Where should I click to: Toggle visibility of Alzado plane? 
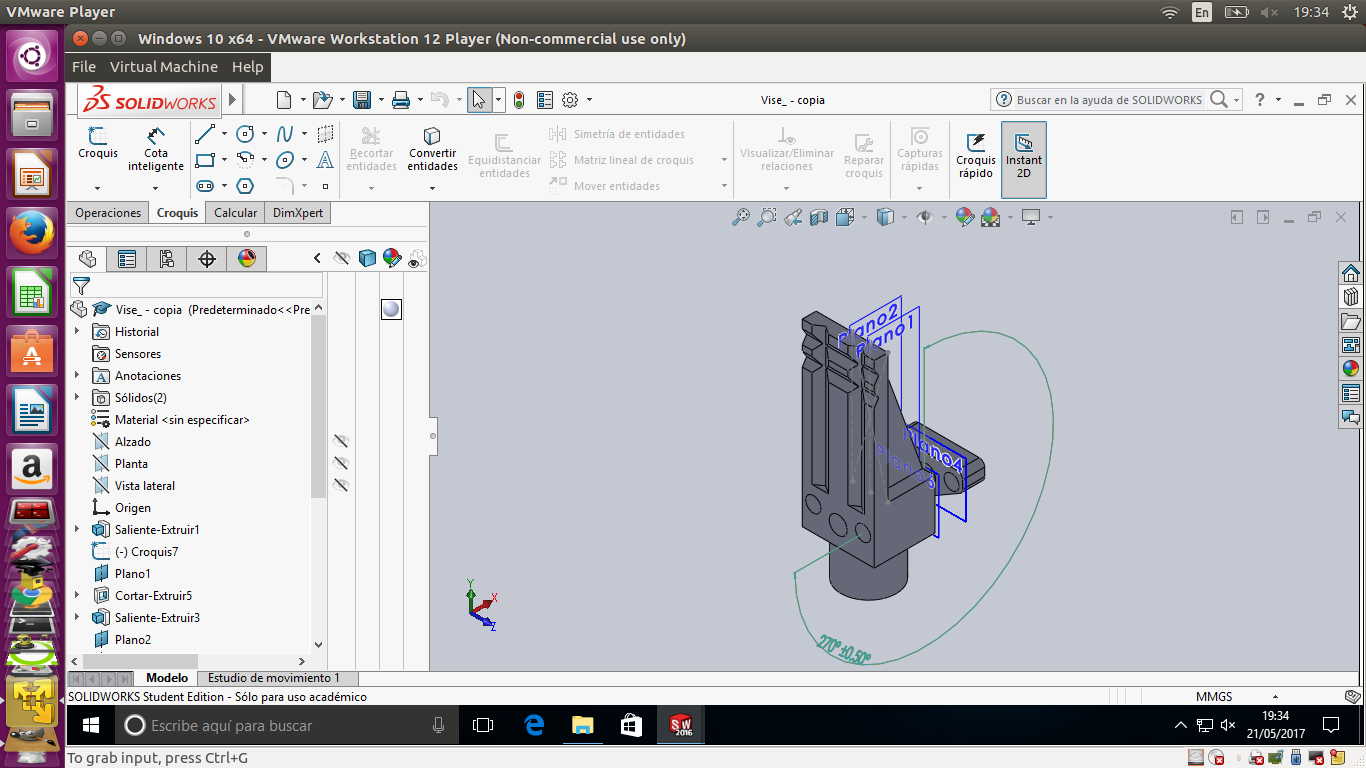click(341, 442)
